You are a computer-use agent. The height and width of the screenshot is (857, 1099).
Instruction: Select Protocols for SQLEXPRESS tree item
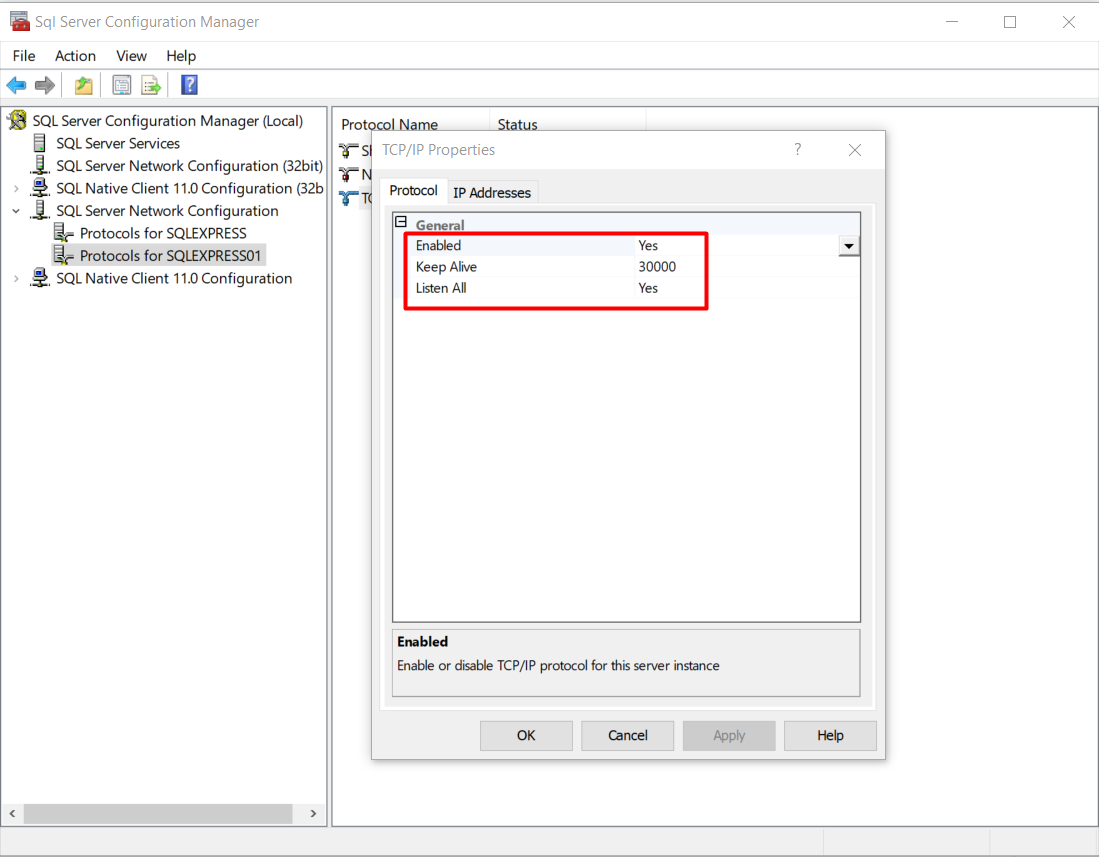pos(163,233)
